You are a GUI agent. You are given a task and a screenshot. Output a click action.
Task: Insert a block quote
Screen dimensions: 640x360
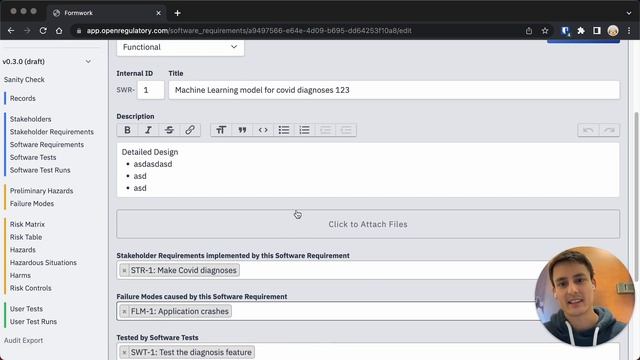click(242, 130)
